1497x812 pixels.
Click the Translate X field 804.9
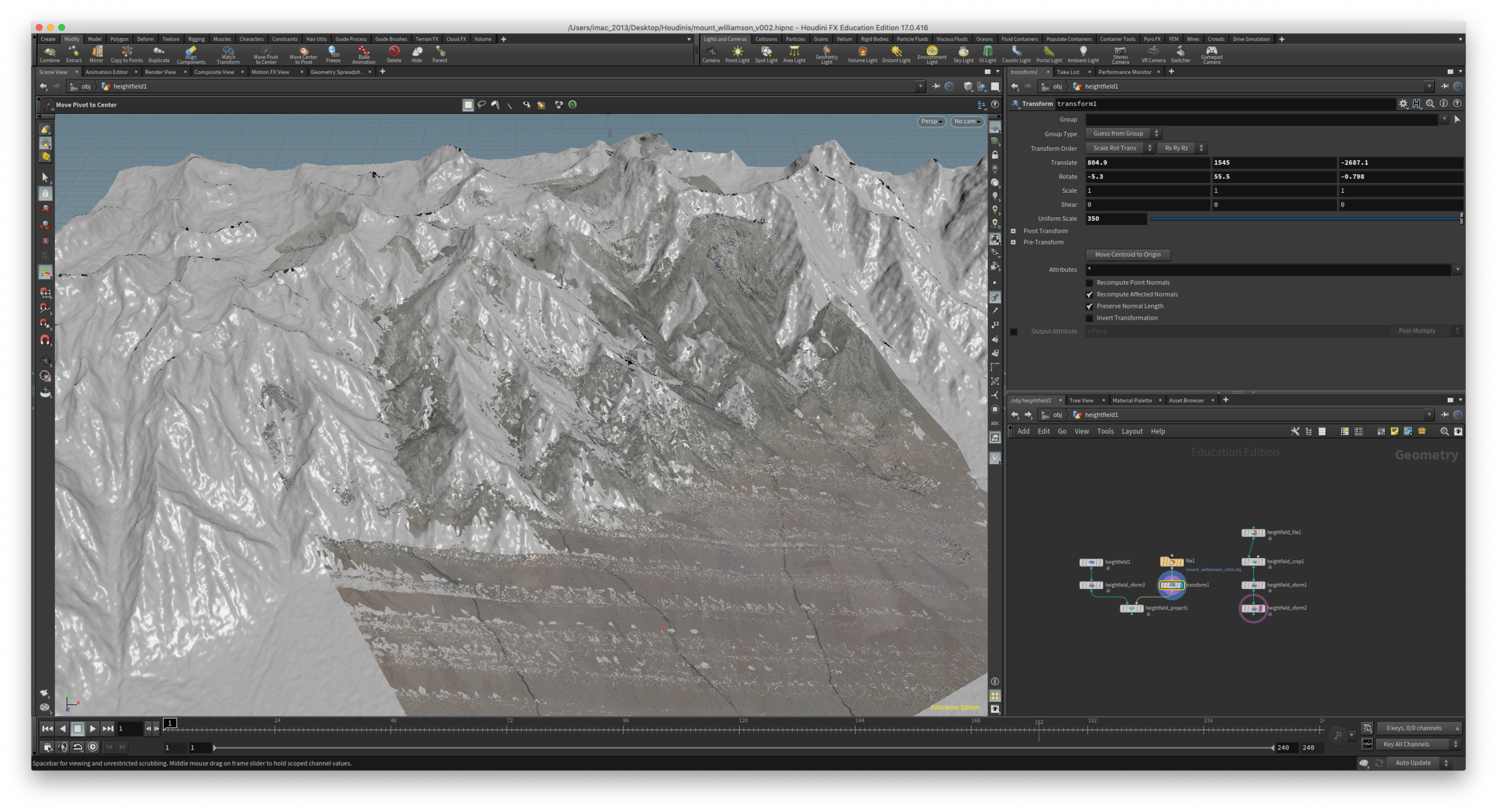coord(1147,162)
